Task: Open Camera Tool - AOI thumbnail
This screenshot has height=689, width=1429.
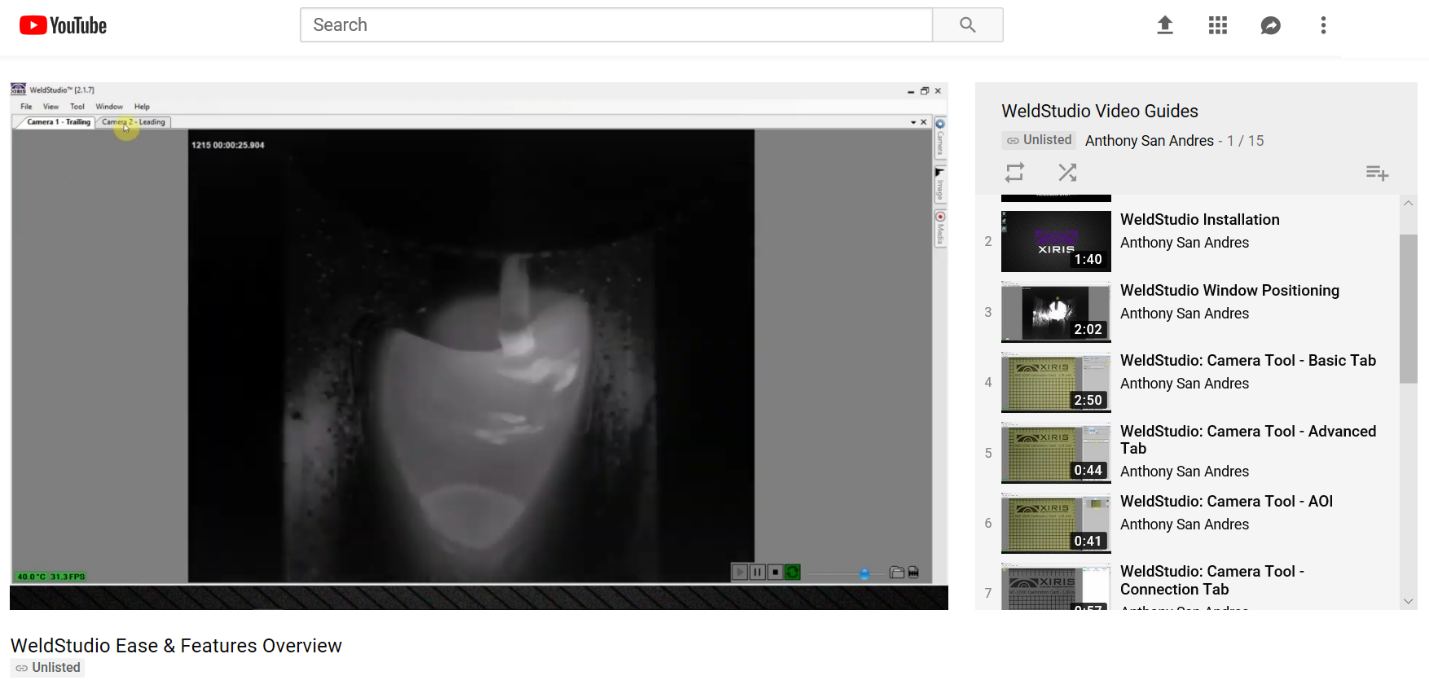Action: pyautogui.click(x=1056, y=523)
